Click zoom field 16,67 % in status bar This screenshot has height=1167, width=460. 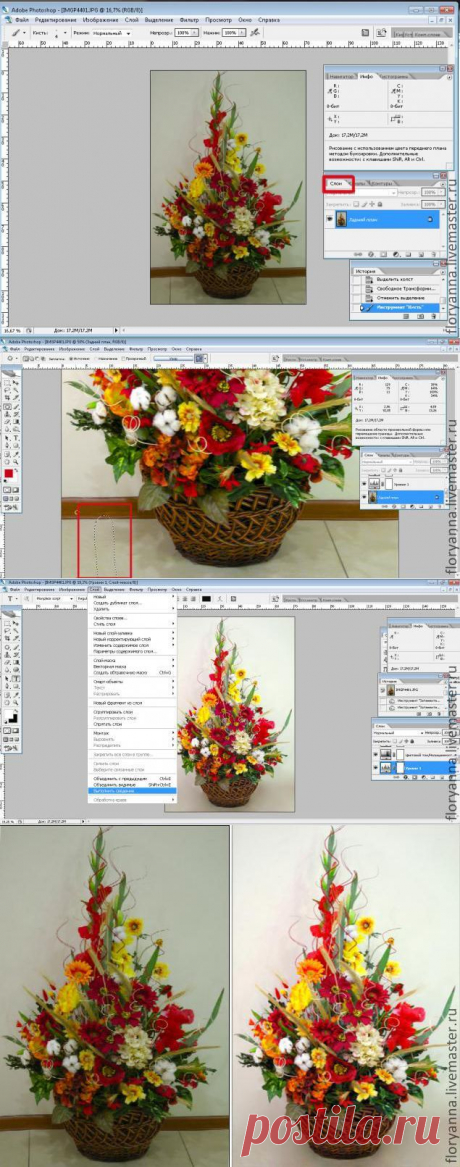tap(11, 329)
